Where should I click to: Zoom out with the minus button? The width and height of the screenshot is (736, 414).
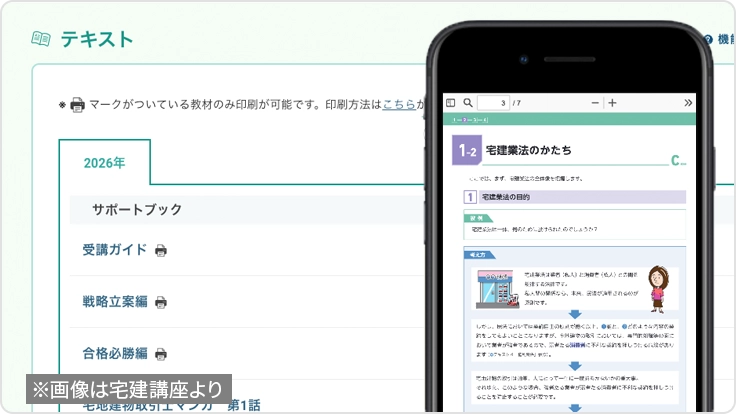coord(595,103)
